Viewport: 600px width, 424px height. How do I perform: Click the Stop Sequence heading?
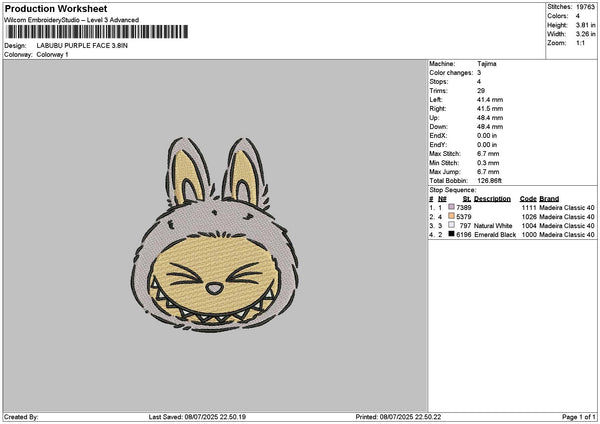tap(452, 188)
